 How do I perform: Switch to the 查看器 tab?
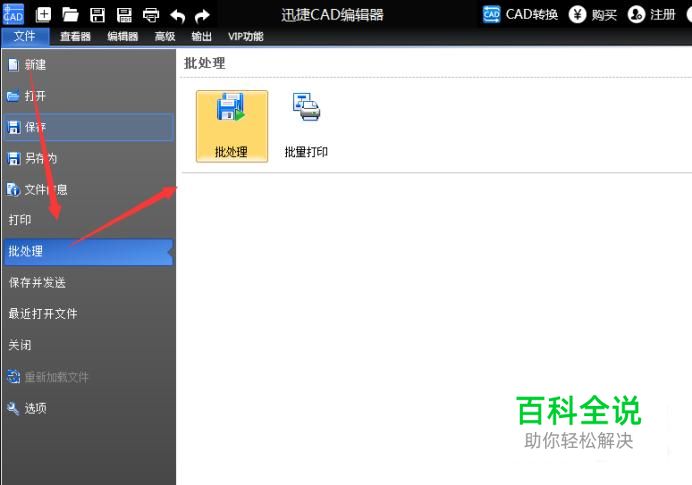[x=75, y=36]
